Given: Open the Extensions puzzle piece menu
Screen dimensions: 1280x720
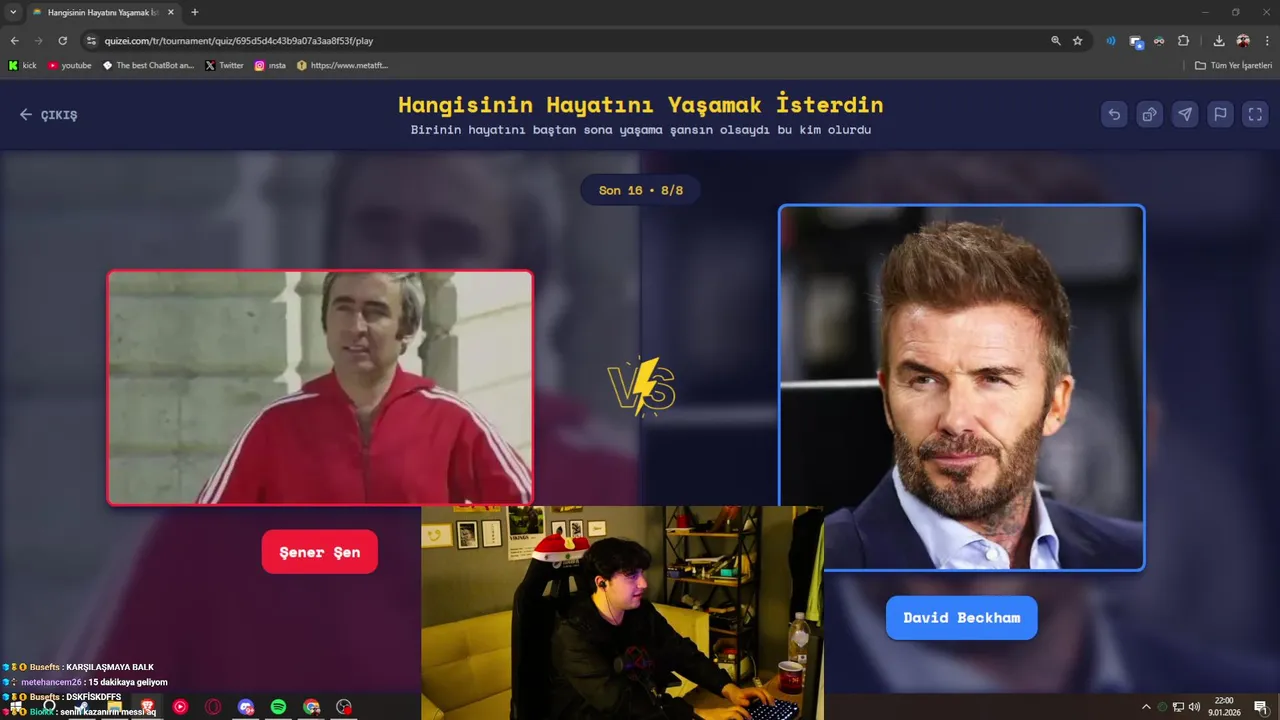Looking at the screenshot, I should pyautogui.click(x=1184, y=41).
